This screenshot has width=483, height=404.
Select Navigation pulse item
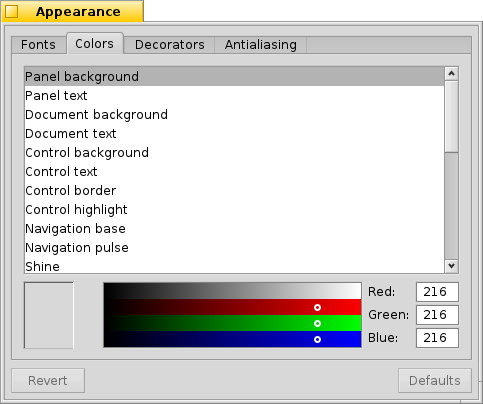(x=234, y=248)
